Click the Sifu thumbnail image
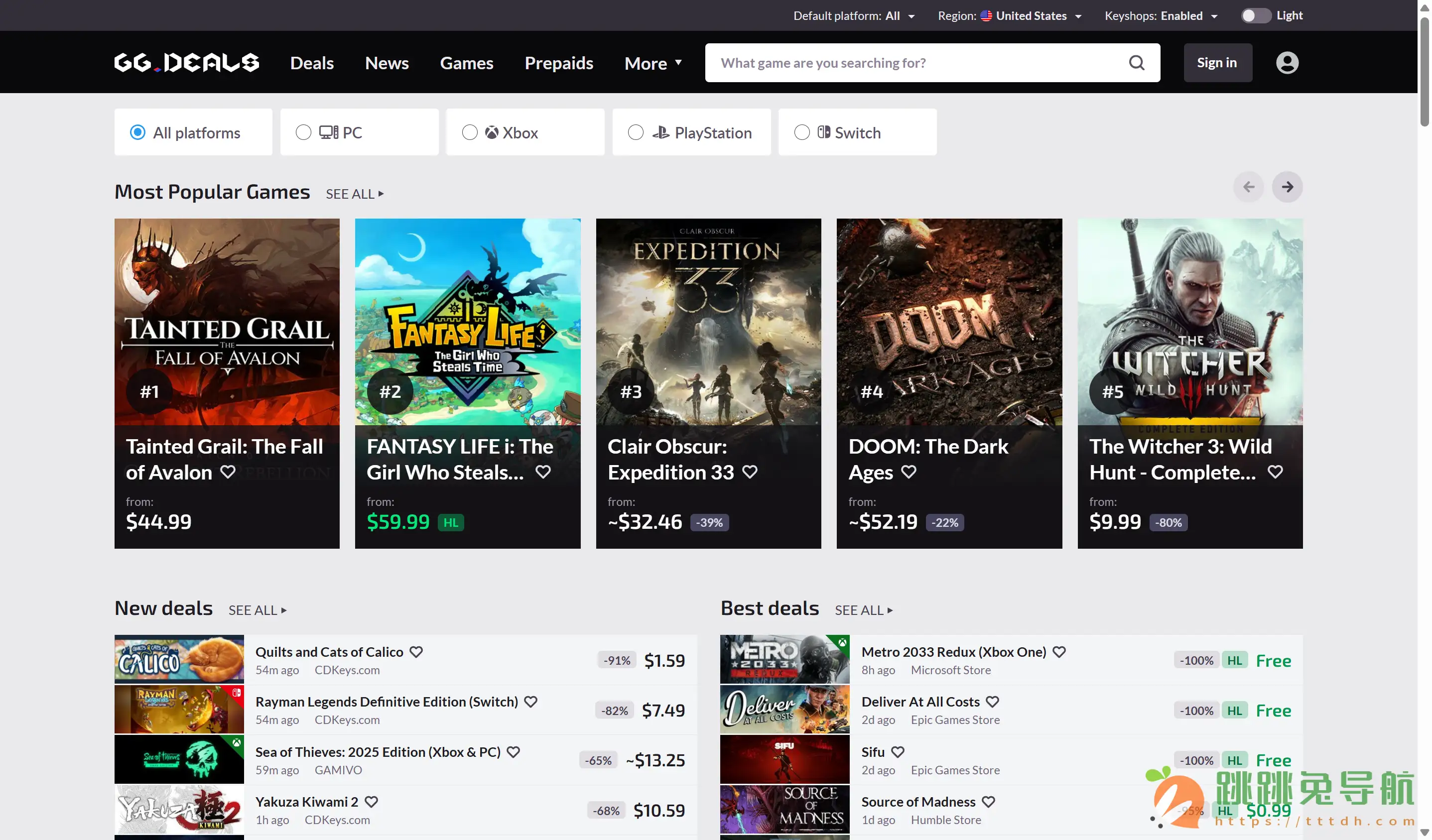 coord(785,760)
